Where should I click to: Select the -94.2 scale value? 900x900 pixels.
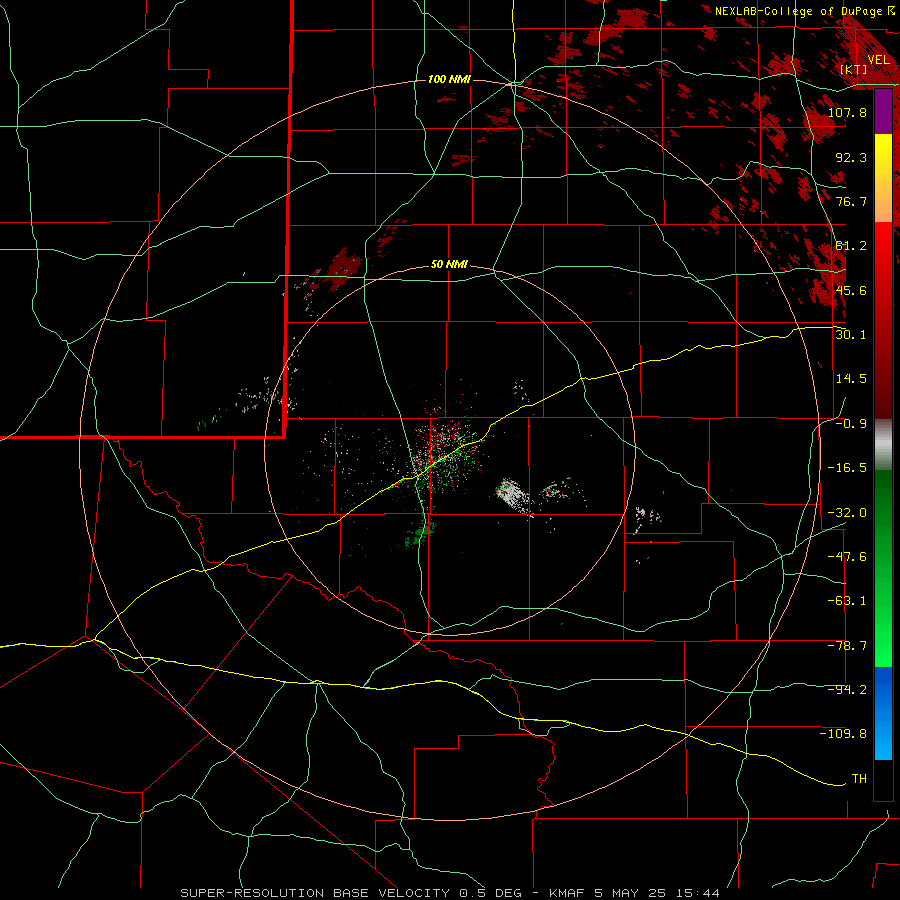tap(847, 690)
